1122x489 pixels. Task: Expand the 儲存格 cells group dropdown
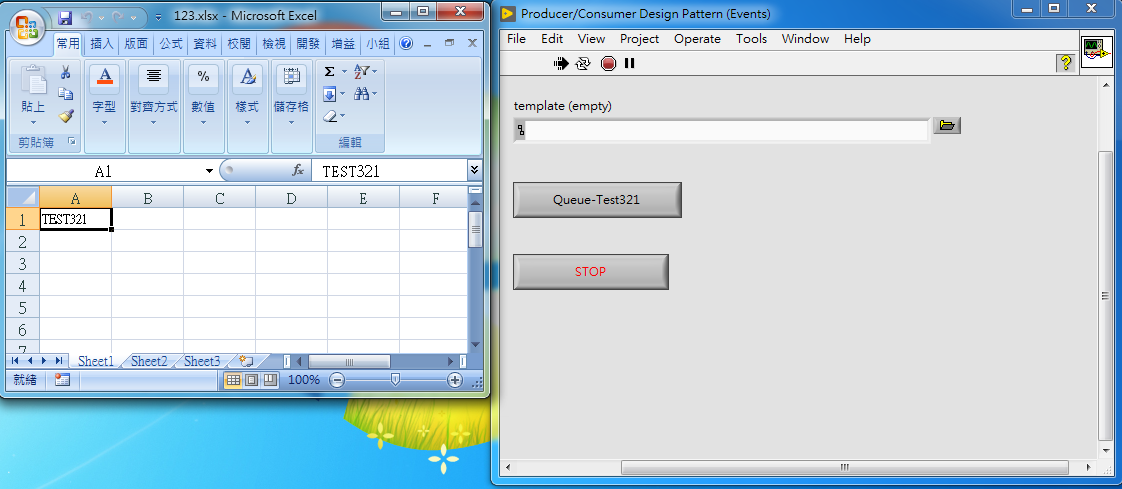(291, 122)
